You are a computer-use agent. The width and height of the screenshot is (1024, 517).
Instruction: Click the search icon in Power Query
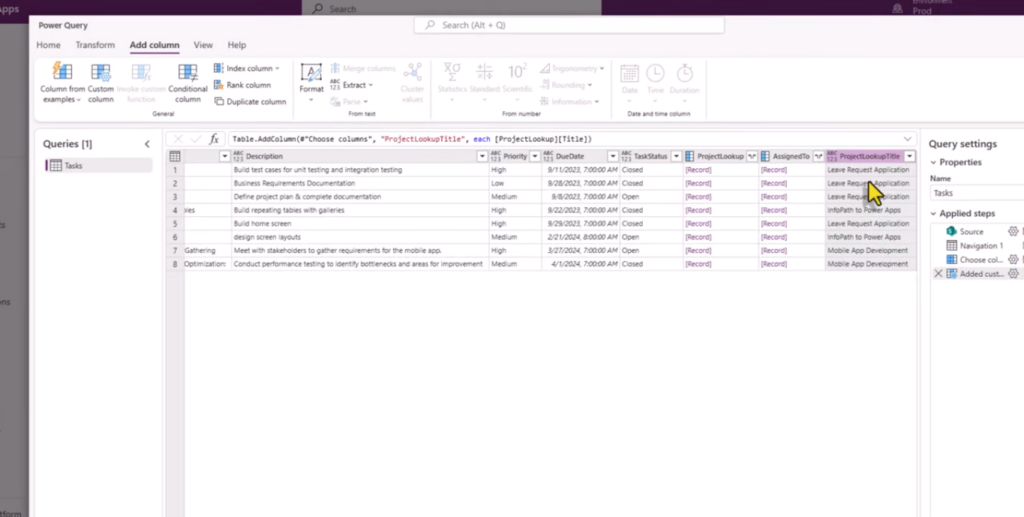tap(430, 25)
